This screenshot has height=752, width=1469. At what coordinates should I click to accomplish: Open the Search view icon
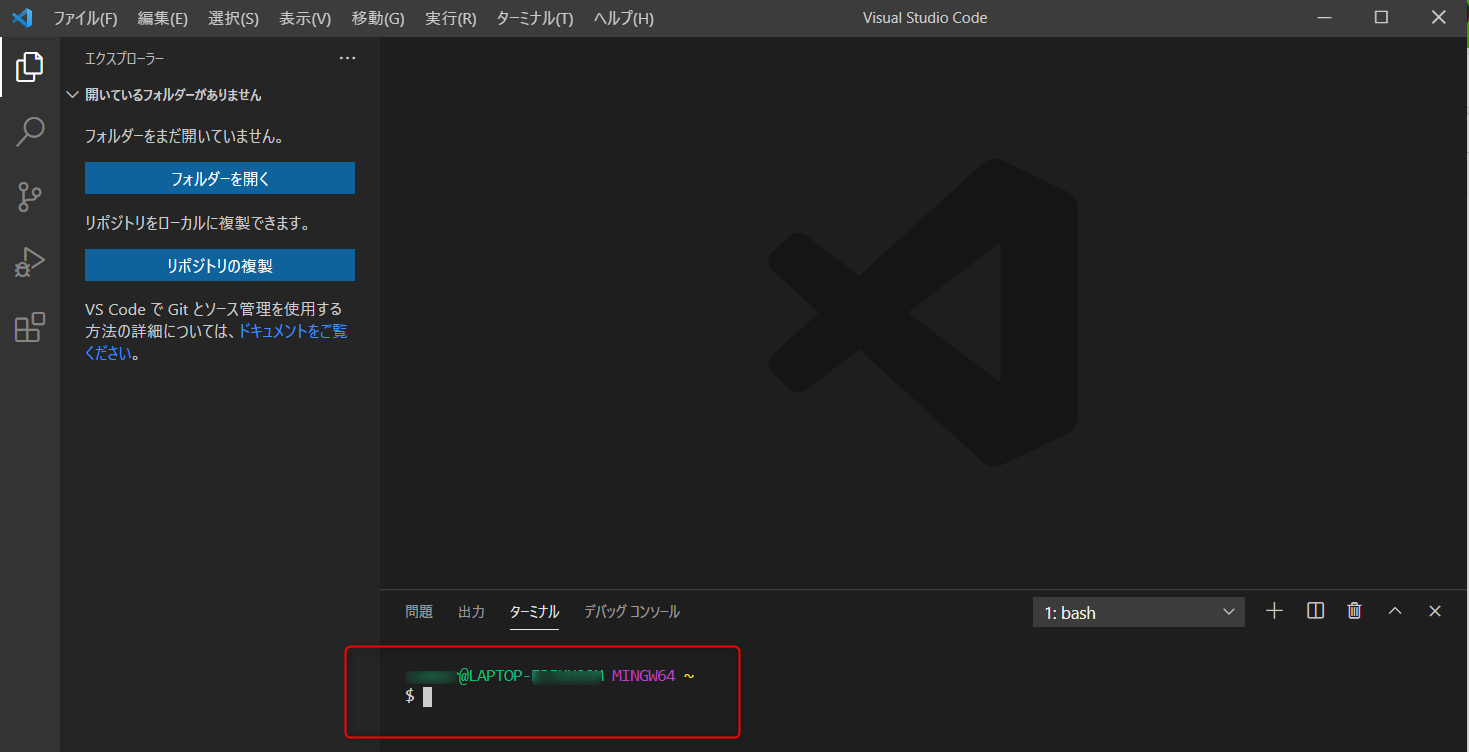(30, 132)
